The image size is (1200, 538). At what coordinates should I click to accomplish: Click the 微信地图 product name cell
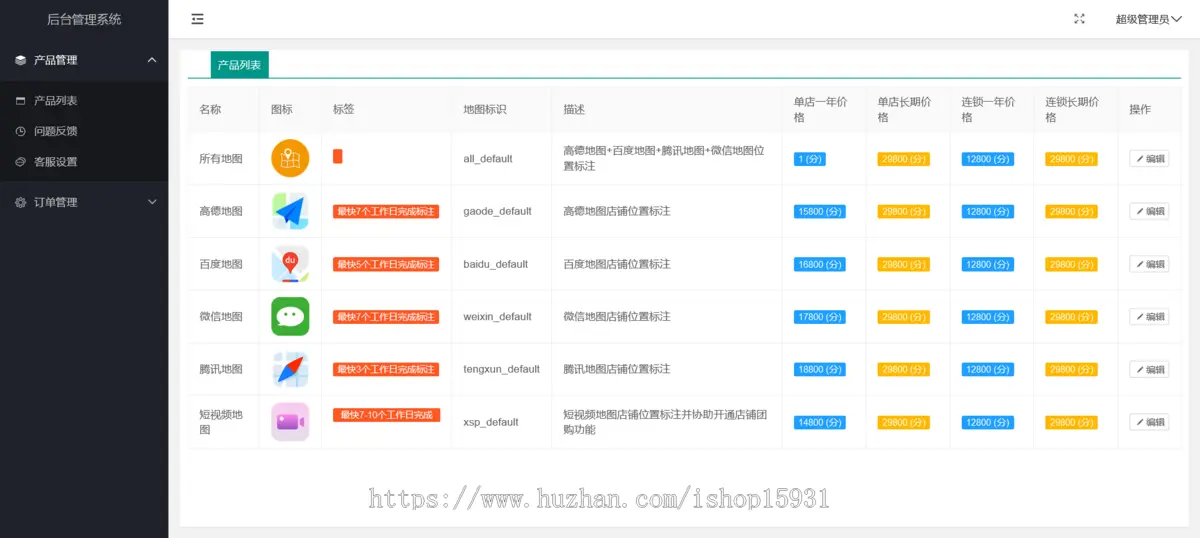[x=221, y=316]
